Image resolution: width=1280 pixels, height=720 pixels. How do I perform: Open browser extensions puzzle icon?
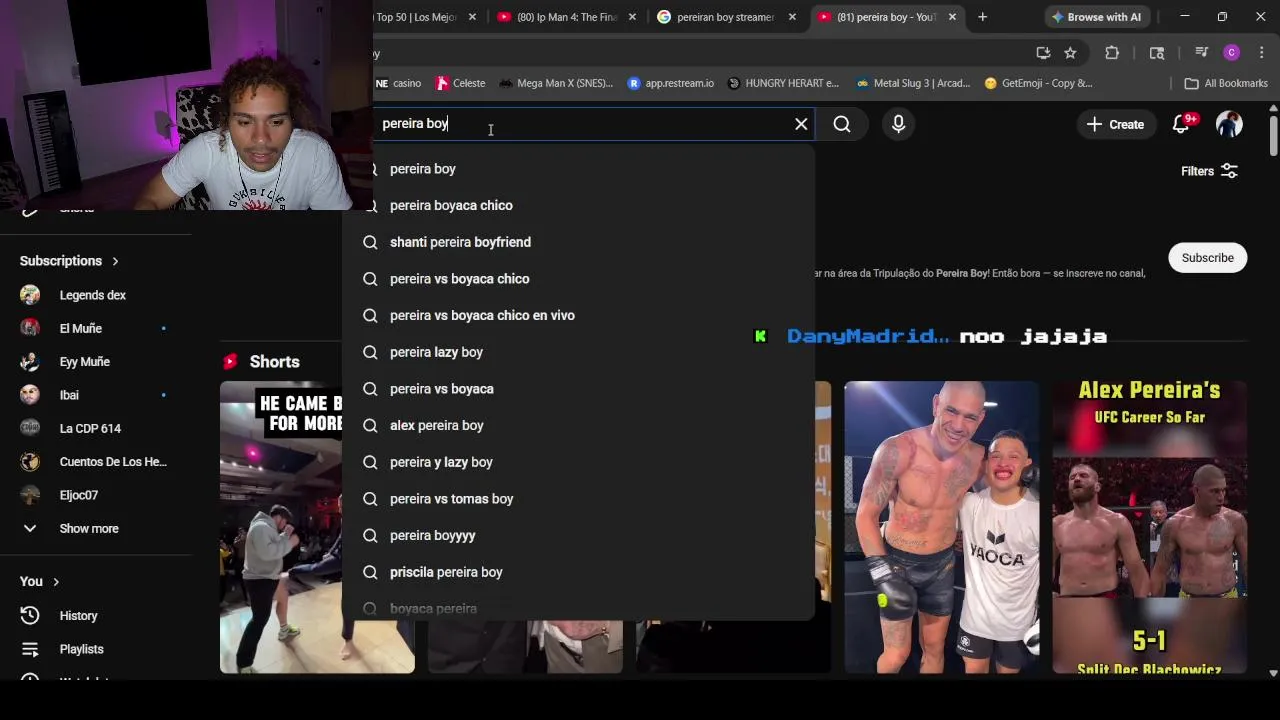coord(1112,53)
